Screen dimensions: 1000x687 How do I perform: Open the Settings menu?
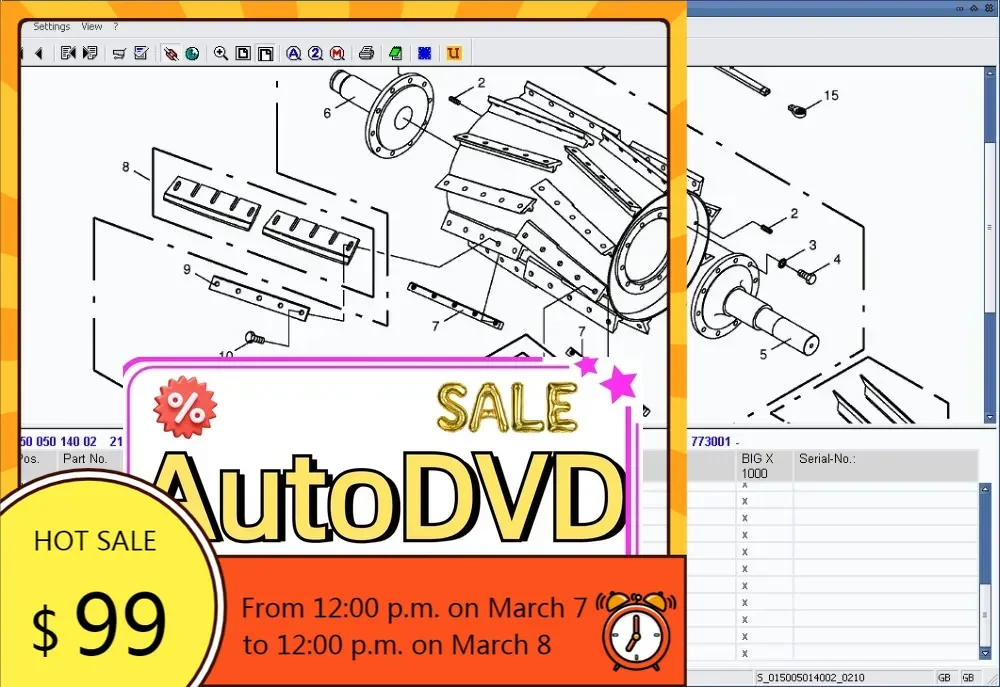52,27
